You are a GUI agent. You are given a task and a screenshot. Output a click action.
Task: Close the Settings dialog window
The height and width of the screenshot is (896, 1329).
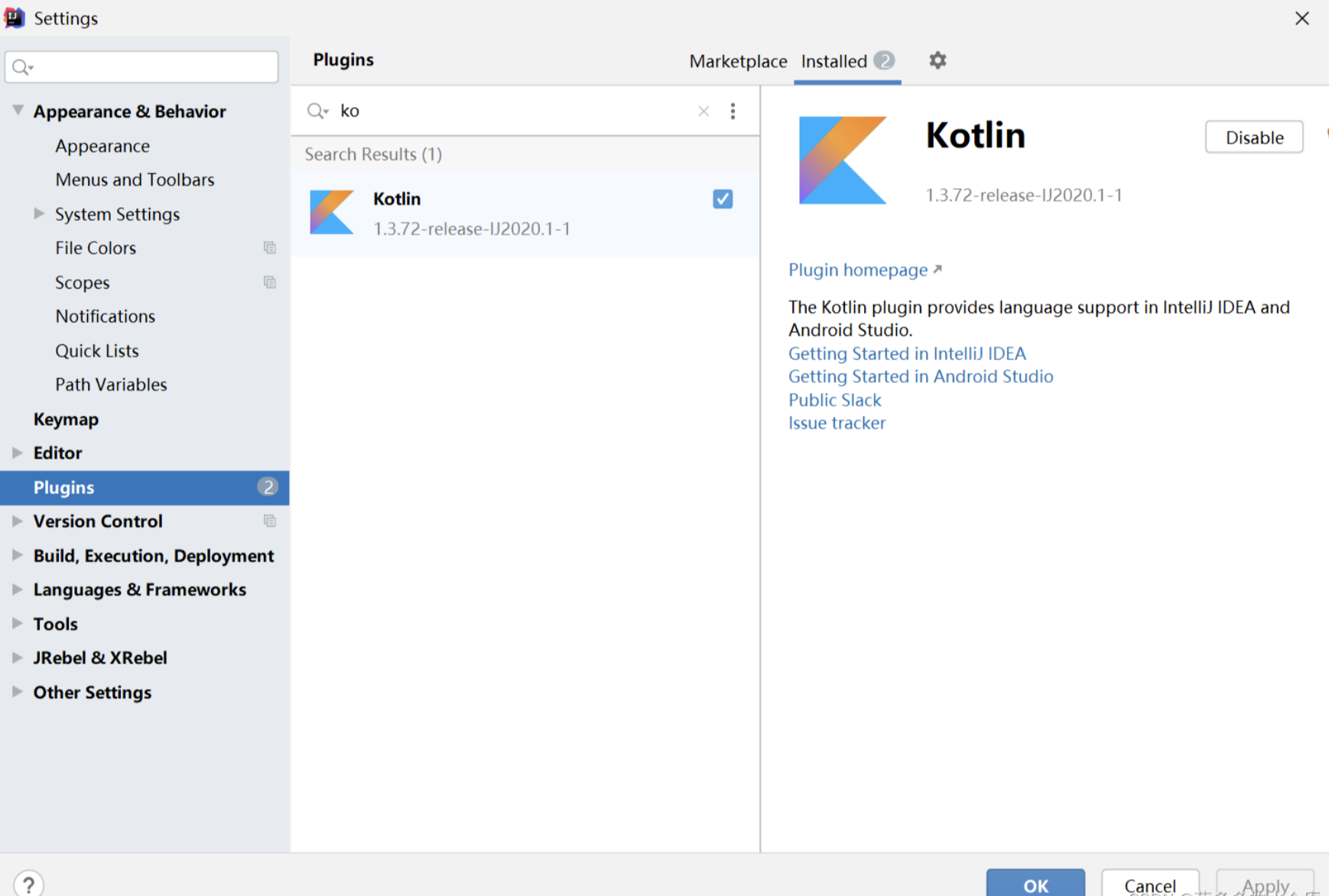point(1302,18)
